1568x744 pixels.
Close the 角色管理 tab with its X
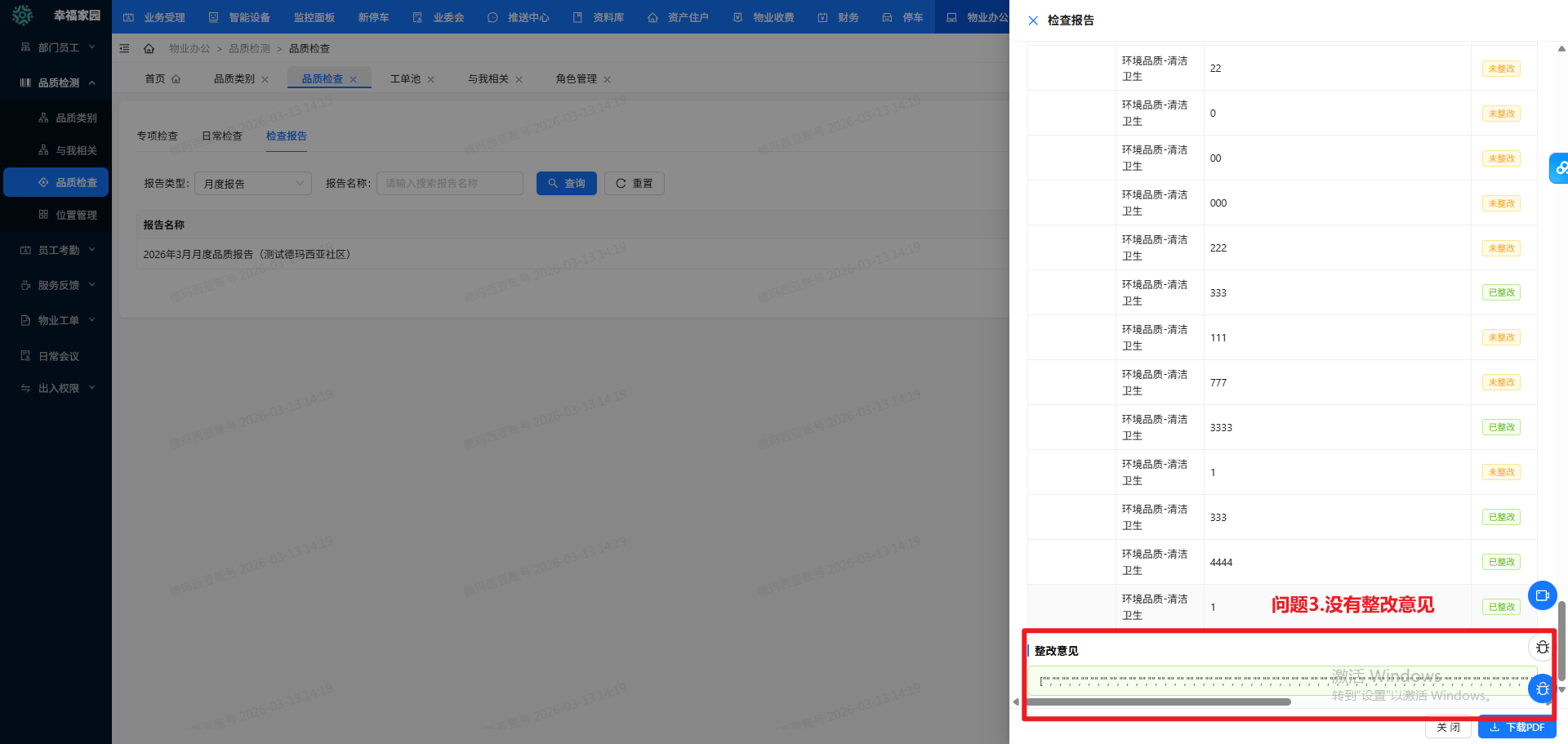click(607, 80)
